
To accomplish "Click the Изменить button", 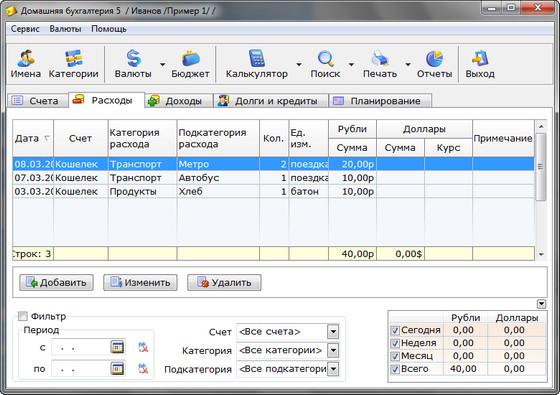I will 140,282.
